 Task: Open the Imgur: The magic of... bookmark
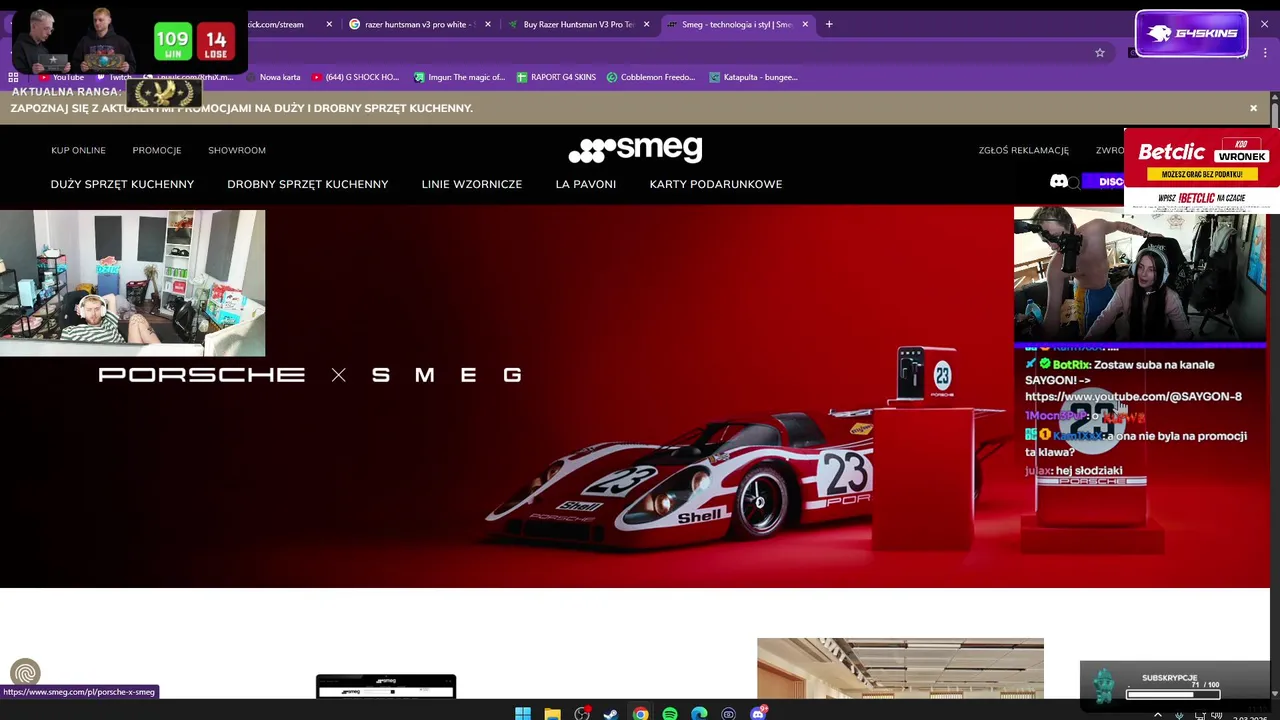pos(459,77)
